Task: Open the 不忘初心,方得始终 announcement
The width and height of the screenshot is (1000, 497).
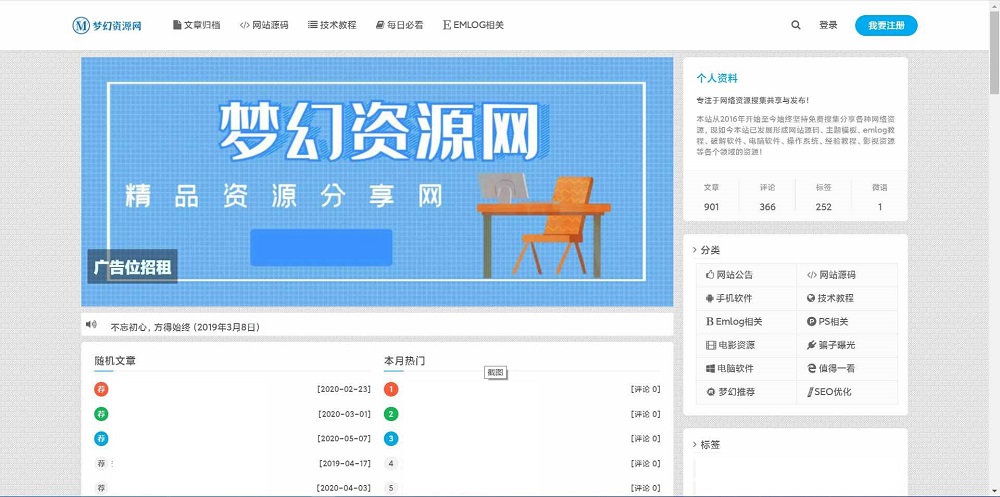Action: (186, 327)
